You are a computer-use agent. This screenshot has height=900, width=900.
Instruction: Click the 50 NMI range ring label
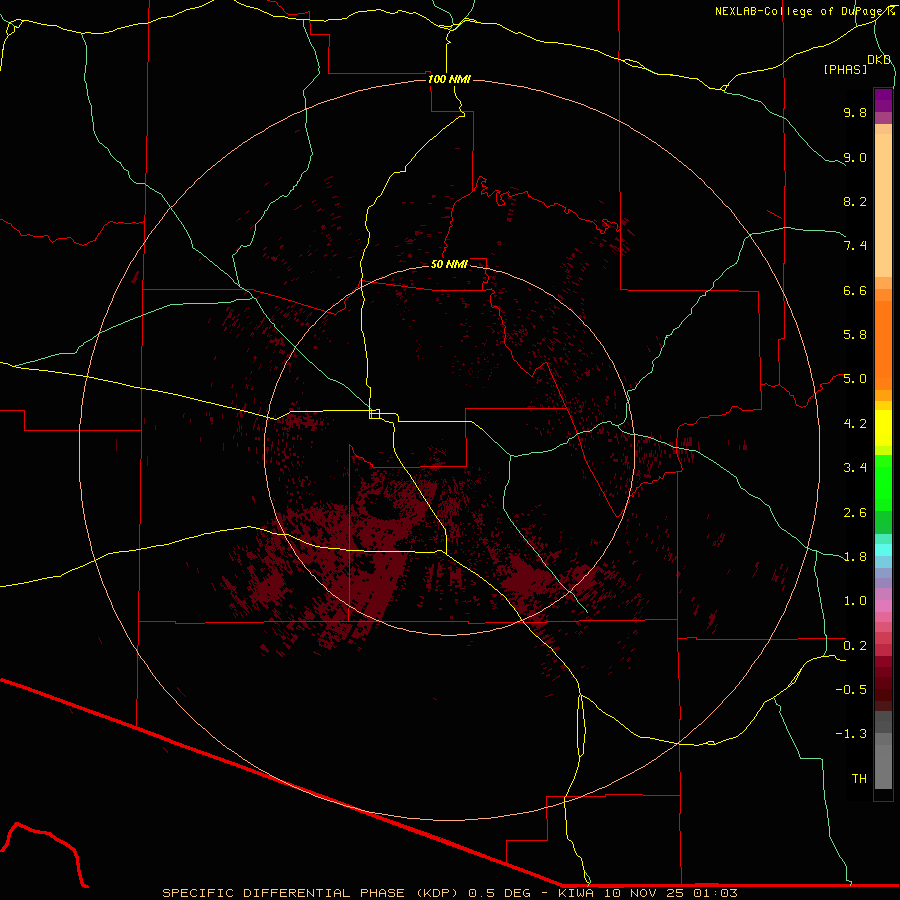click(x=449, y=264)
